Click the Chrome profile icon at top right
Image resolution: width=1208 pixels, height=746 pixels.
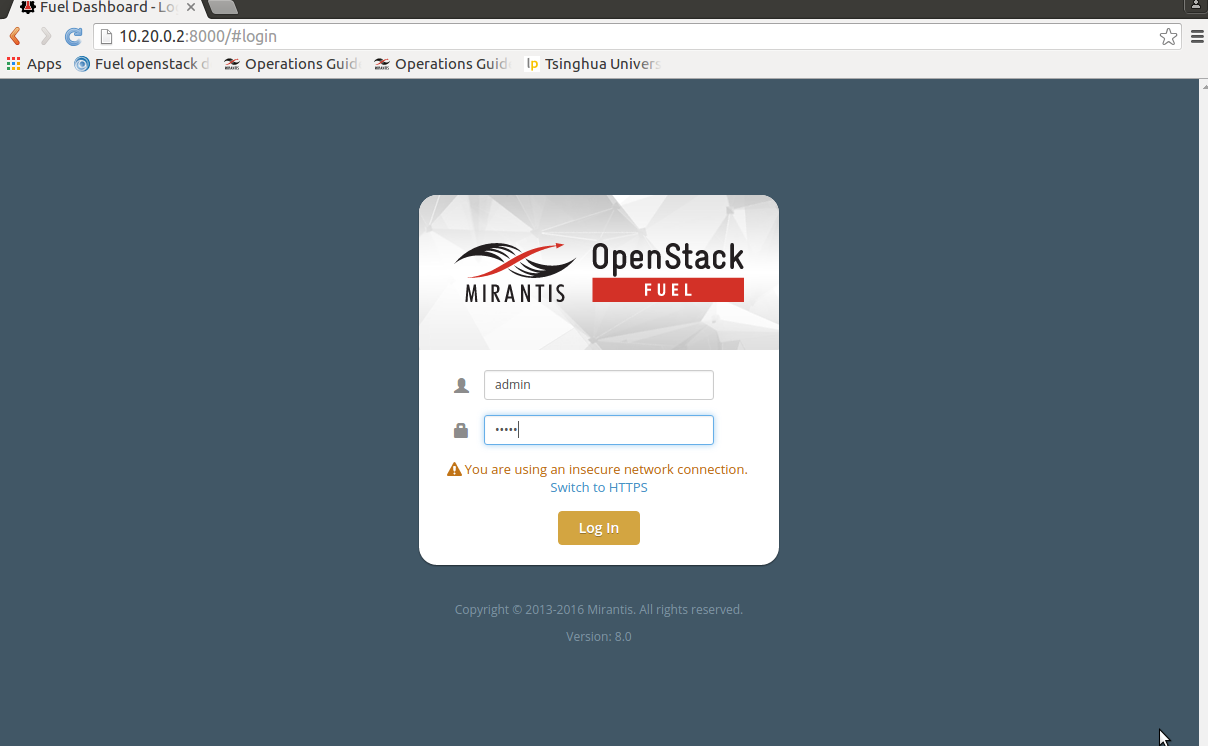1195,5
